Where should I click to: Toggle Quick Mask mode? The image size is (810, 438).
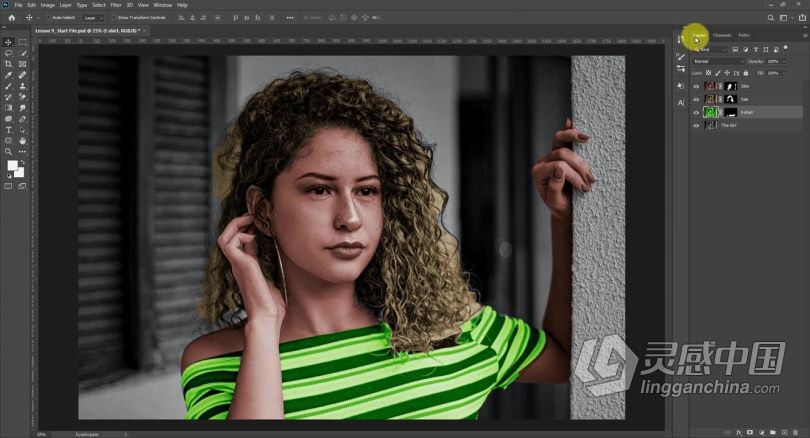coord(8,186)
